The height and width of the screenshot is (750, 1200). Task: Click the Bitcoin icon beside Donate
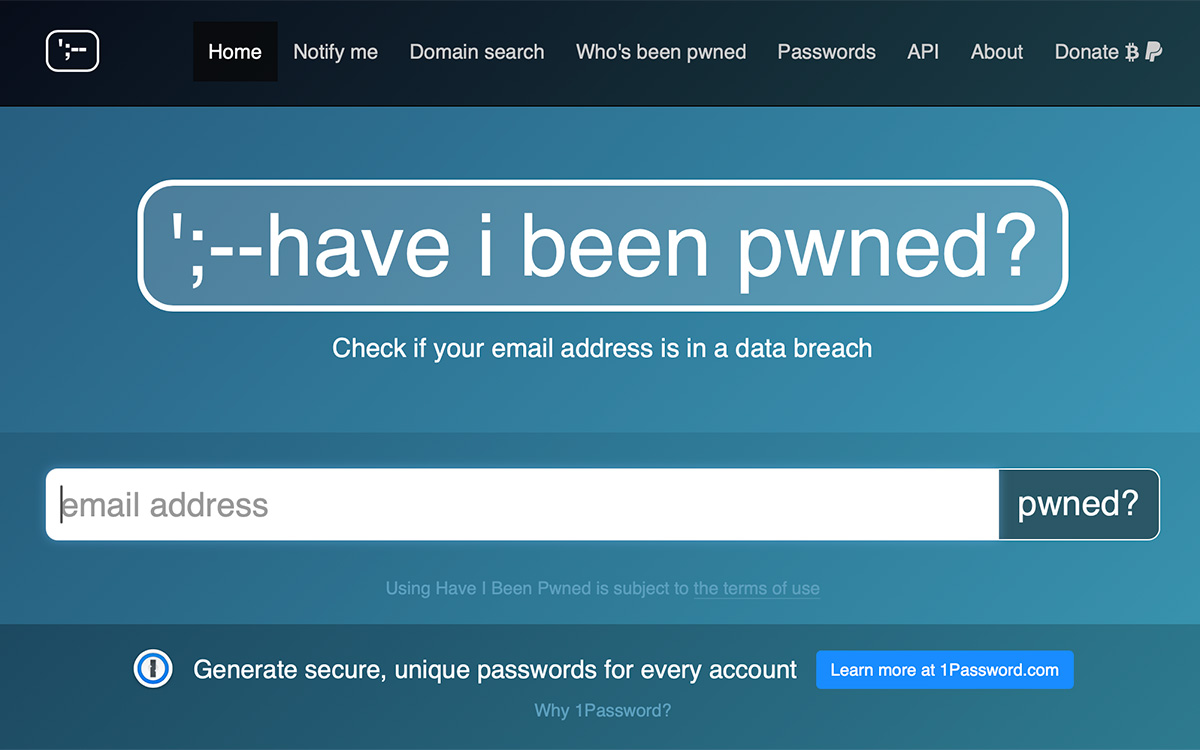1132,53
